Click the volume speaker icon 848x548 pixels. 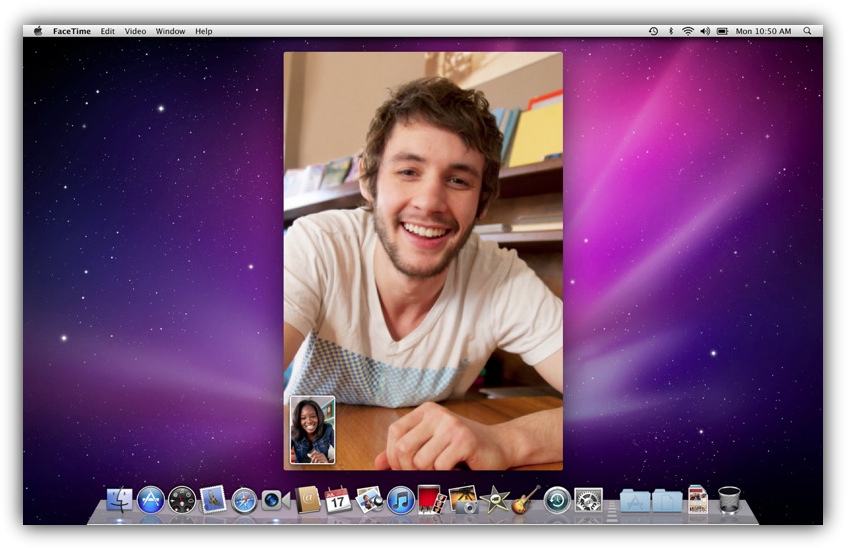point(705,31)
